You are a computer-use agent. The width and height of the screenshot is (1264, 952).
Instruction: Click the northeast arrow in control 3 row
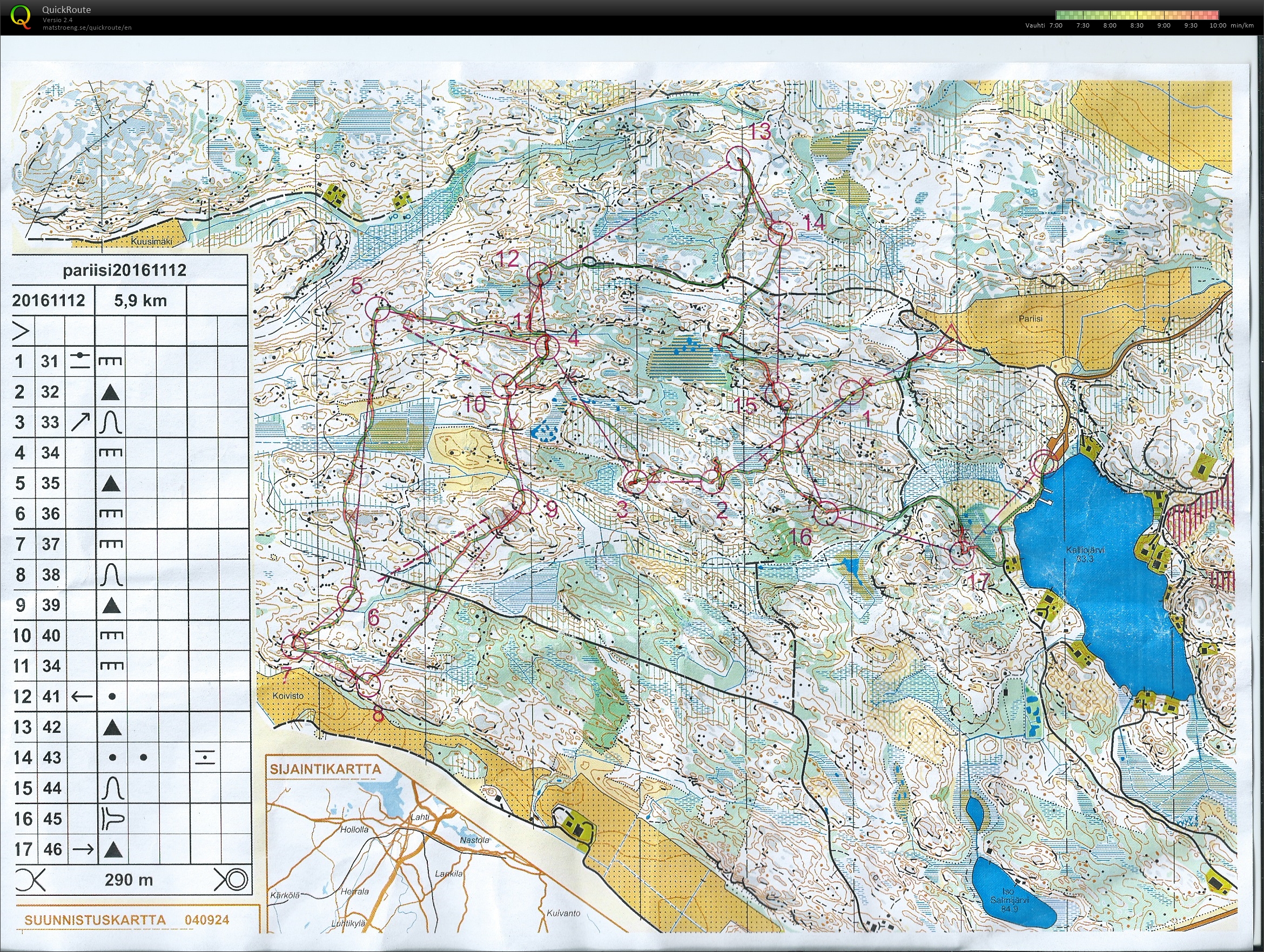80,423
